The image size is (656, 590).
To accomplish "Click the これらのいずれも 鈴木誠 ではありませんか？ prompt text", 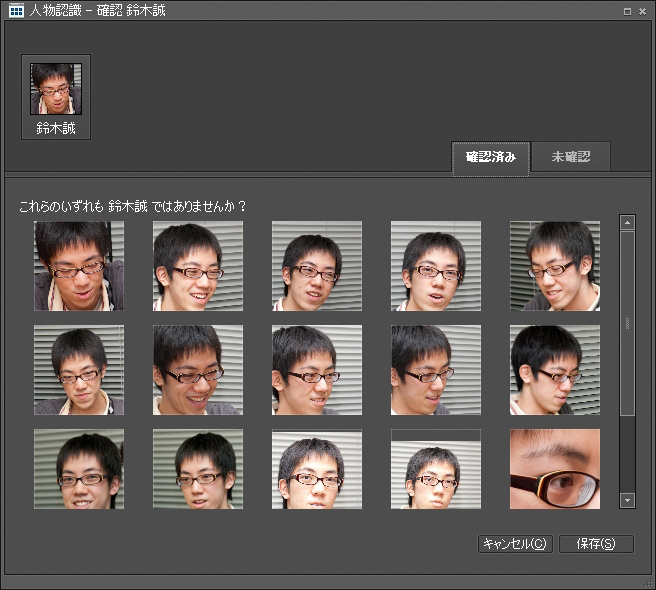I will pos(133,206).
